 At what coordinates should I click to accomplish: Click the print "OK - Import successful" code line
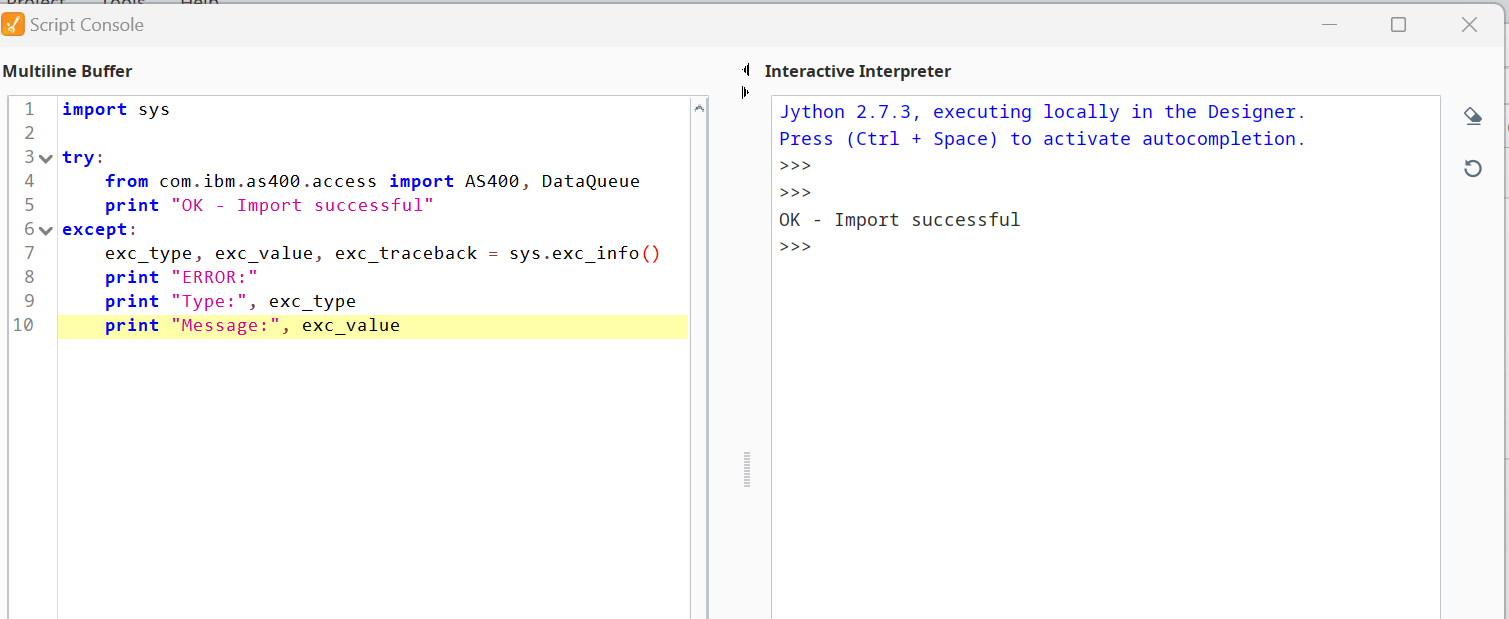[269, 205]
